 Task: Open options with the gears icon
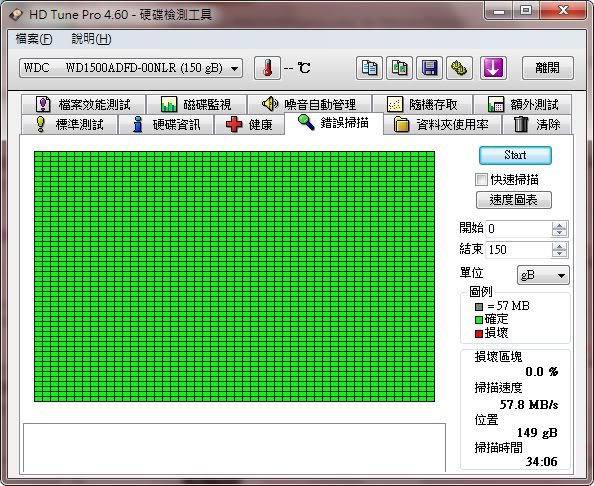click(x=460, y=68)
